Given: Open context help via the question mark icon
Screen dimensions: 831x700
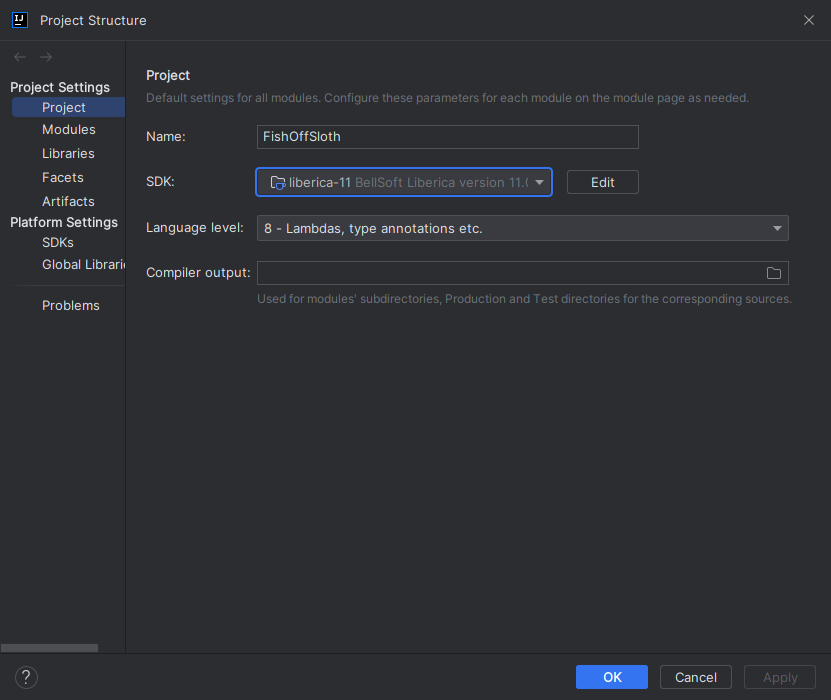Looking at the screenshot, I should pos(26,677).
